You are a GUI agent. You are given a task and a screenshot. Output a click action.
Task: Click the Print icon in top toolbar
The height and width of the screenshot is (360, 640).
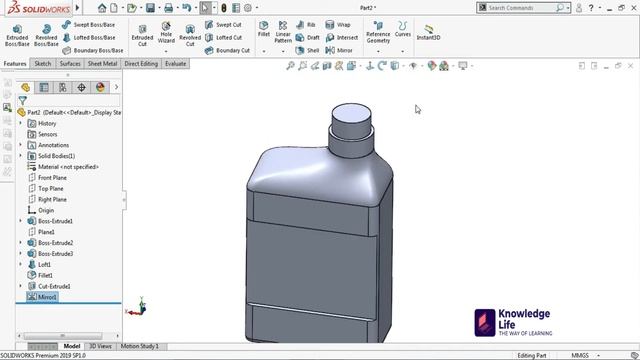169,8
